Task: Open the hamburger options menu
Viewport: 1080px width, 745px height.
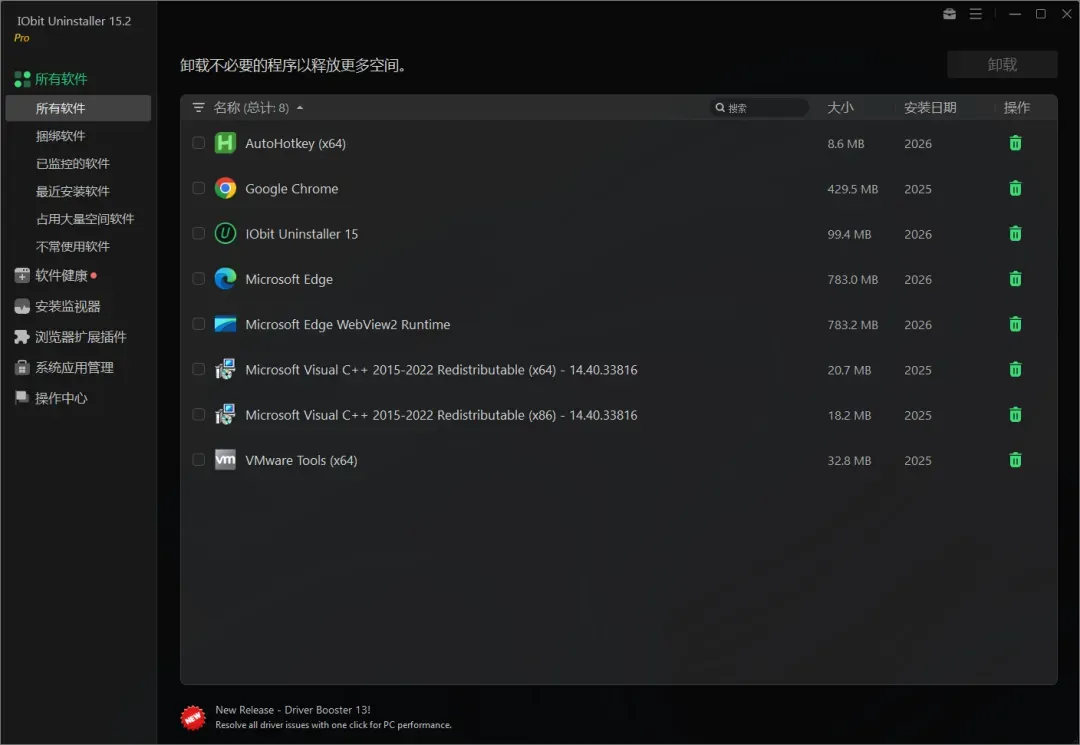Action: (975, 14)
